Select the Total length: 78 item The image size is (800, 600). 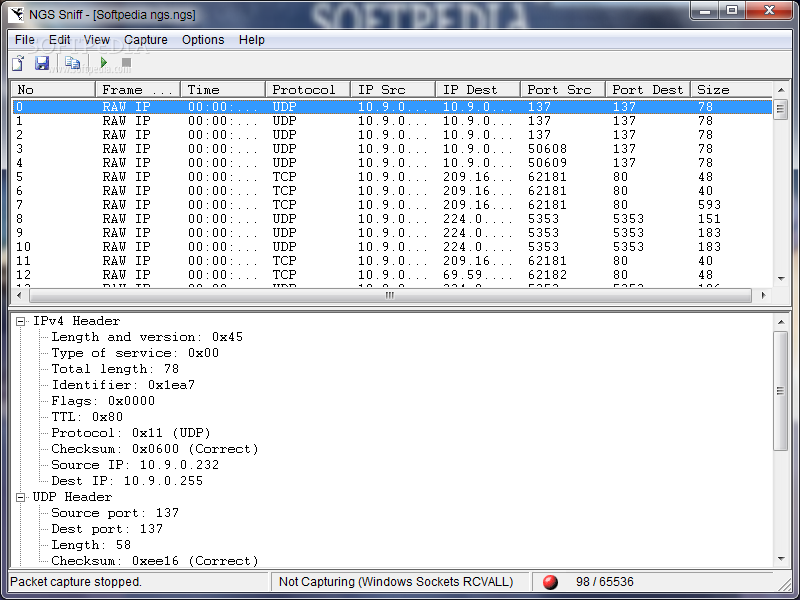115,369
